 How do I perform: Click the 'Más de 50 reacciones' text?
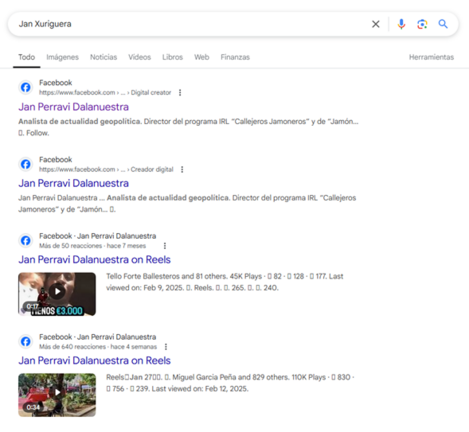pos(71,246)
